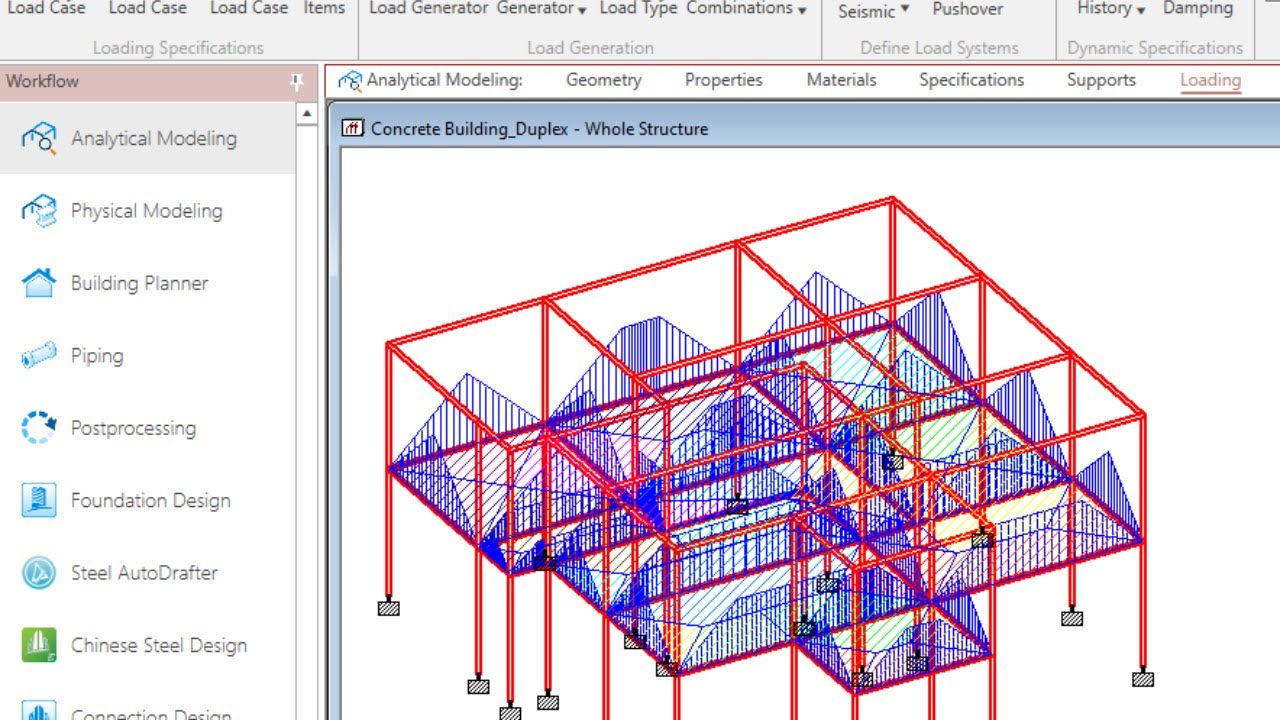The height and width of the screenshot is (720, 1280).
Task: Click the 'Load Generation' group label
Action: (590, 47)
